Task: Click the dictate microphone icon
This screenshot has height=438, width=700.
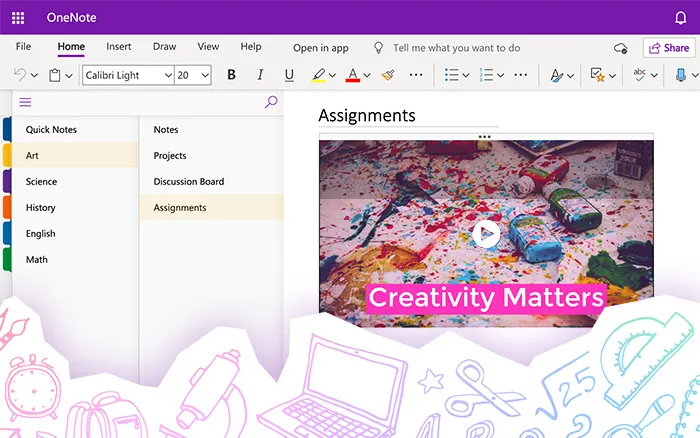Action: [681, 75]
